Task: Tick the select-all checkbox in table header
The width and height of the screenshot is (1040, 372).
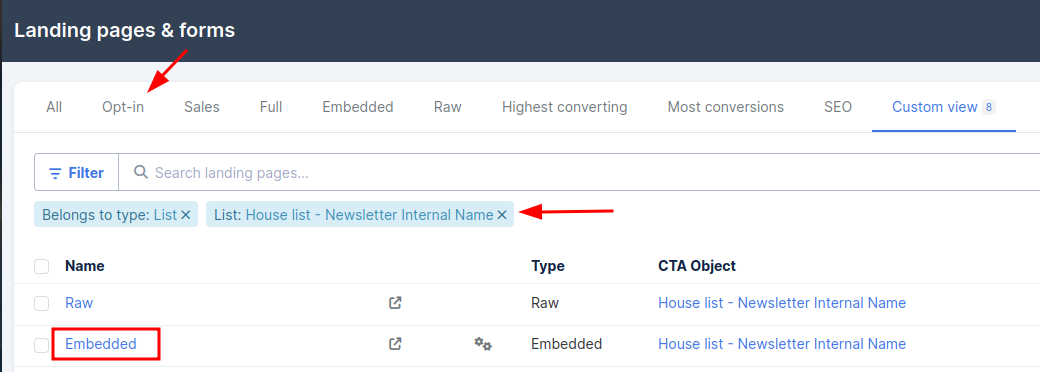Action: coord(42,267)
